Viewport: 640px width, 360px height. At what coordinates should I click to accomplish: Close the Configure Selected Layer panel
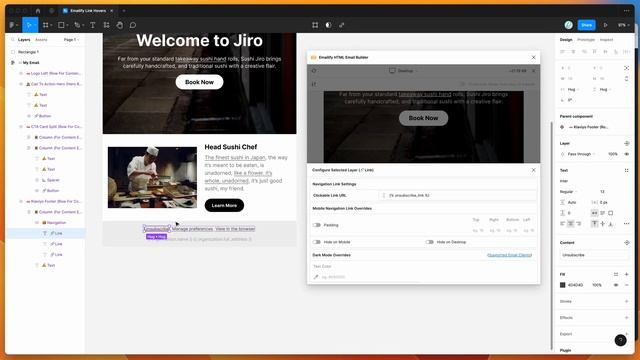tap(533, 170)
